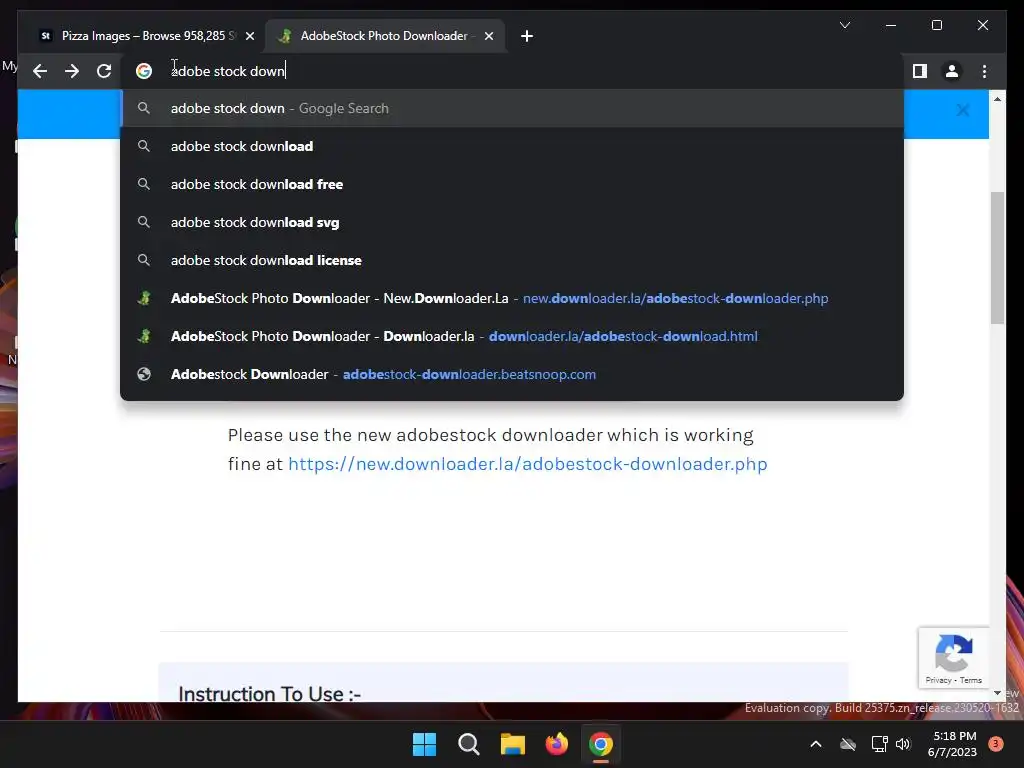Reload the current page

click(x=104, y=71)
